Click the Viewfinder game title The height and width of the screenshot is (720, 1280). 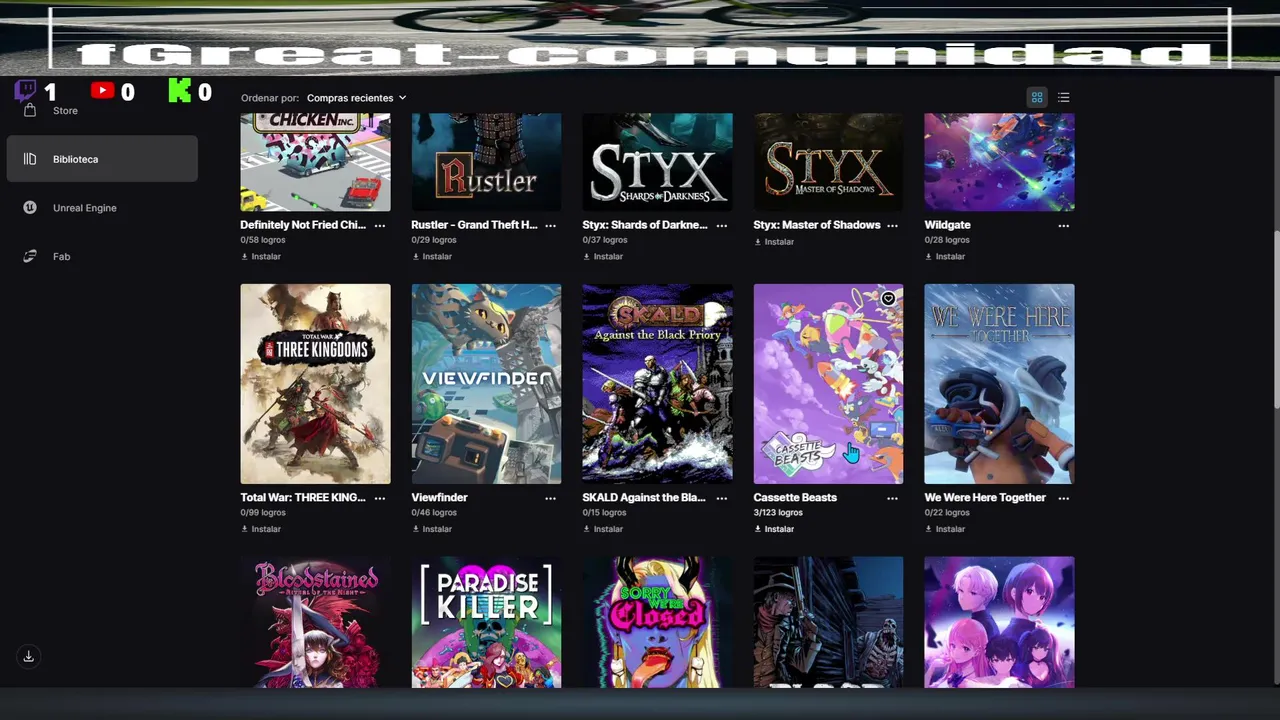coord(439,497)
